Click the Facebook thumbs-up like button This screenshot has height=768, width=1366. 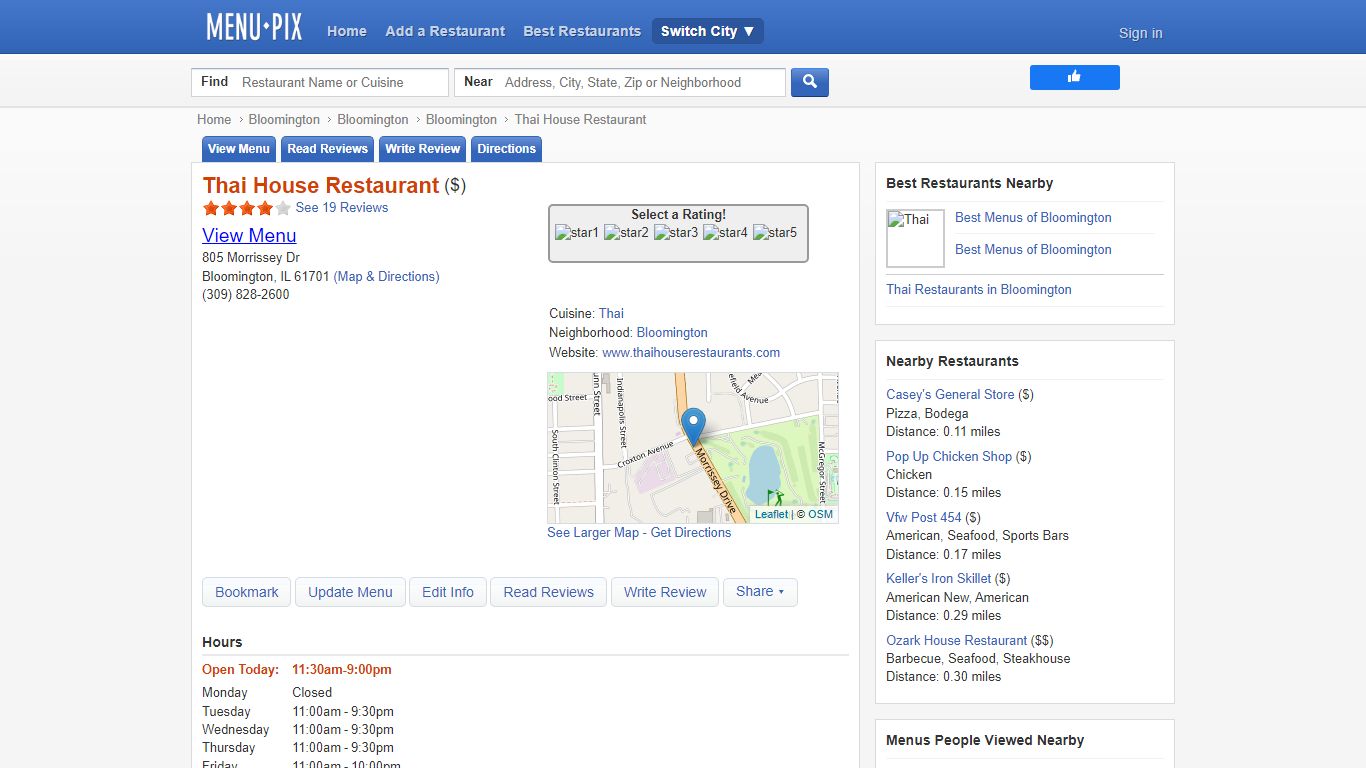(x=1075, y=77)
